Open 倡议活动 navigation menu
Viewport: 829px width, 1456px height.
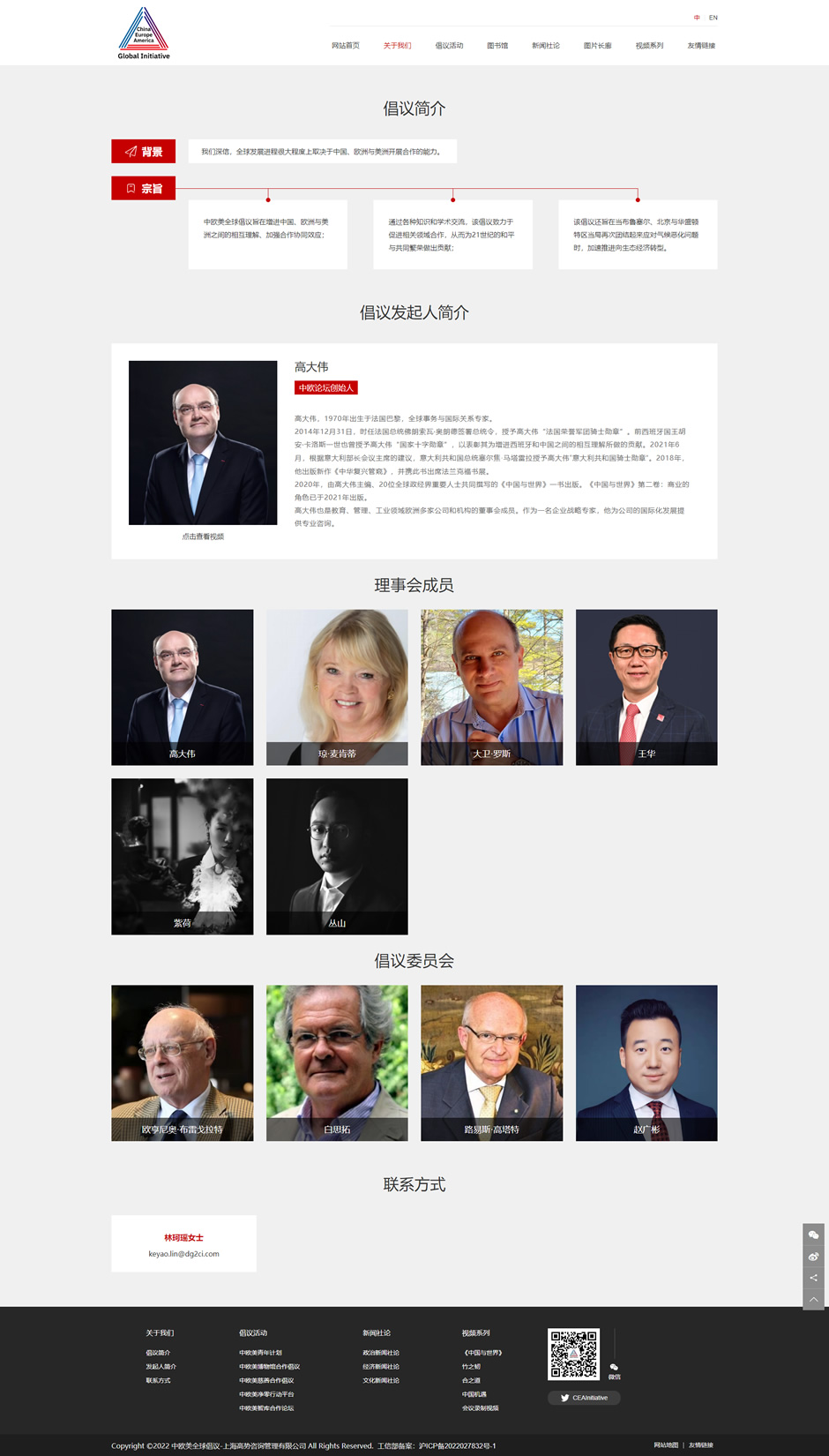(x=449, y=46)
